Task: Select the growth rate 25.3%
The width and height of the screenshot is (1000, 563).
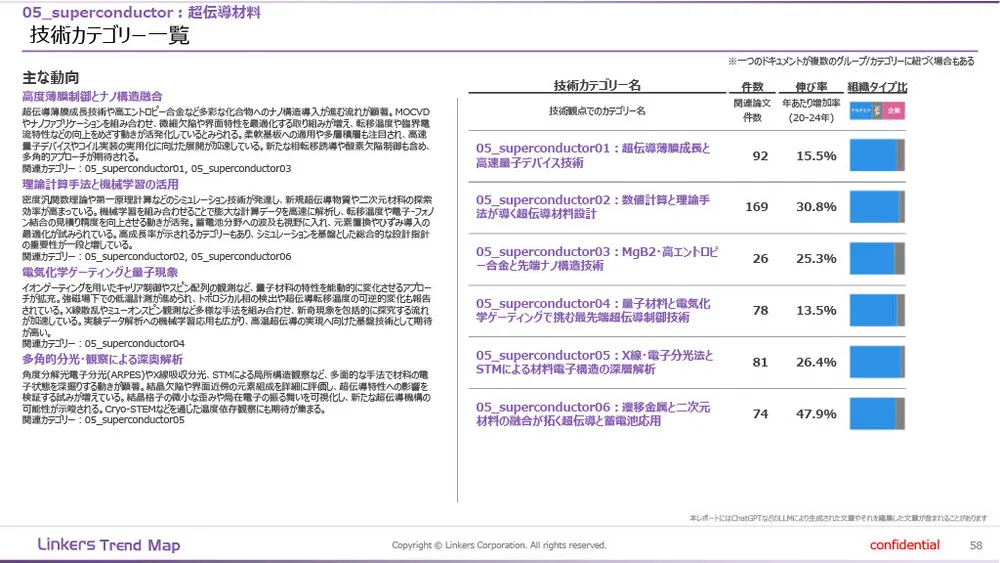Action: 816,258
